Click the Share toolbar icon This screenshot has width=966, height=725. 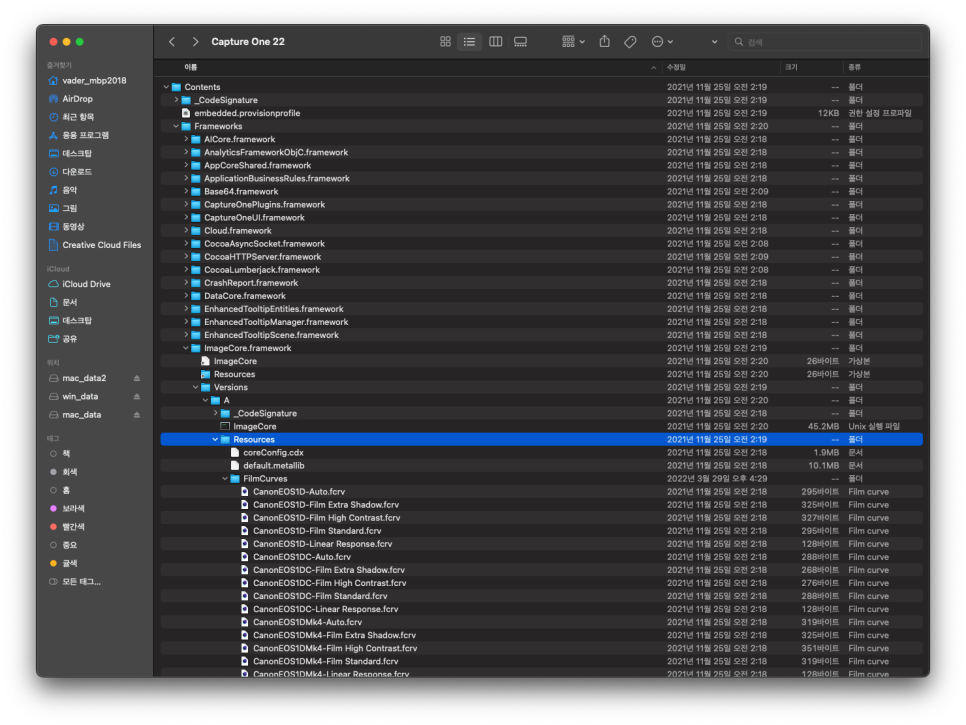tap(604, 41)
